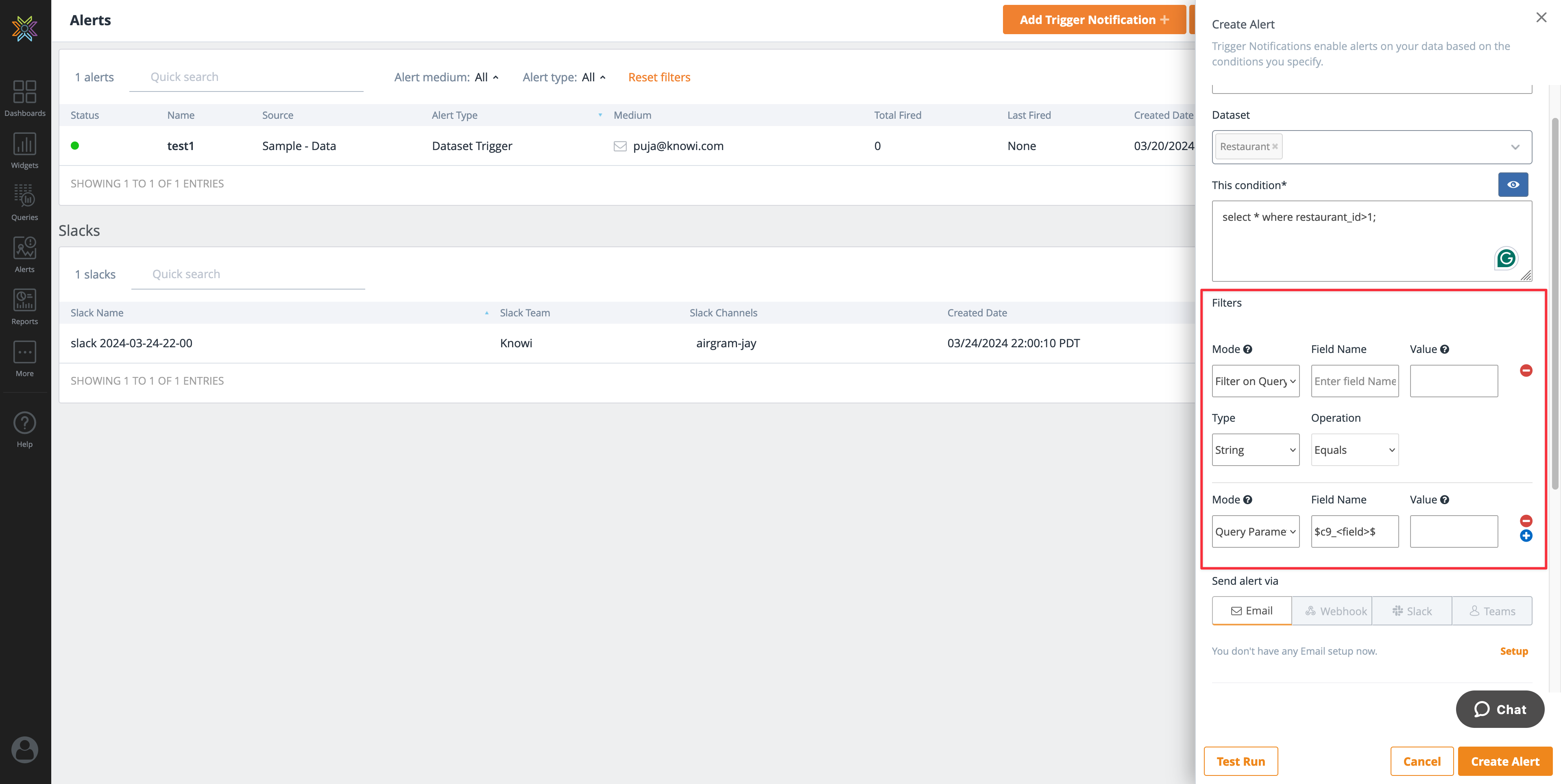Click the Create Alert button
The image size is (1561, 784).
[1504, 761]
